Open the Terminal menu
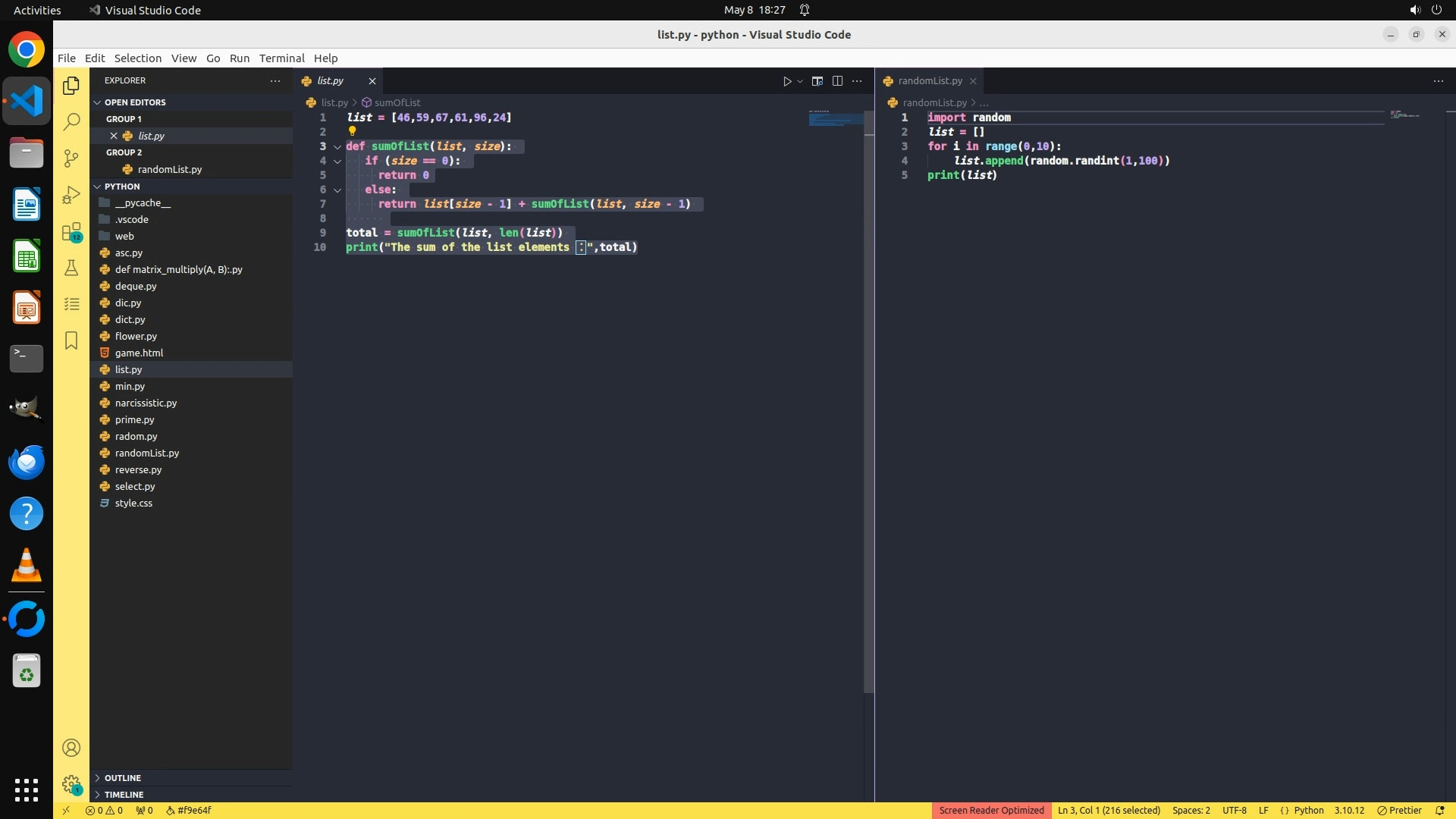This screenshot has height=819, width=1456. (x=281, y=58)
